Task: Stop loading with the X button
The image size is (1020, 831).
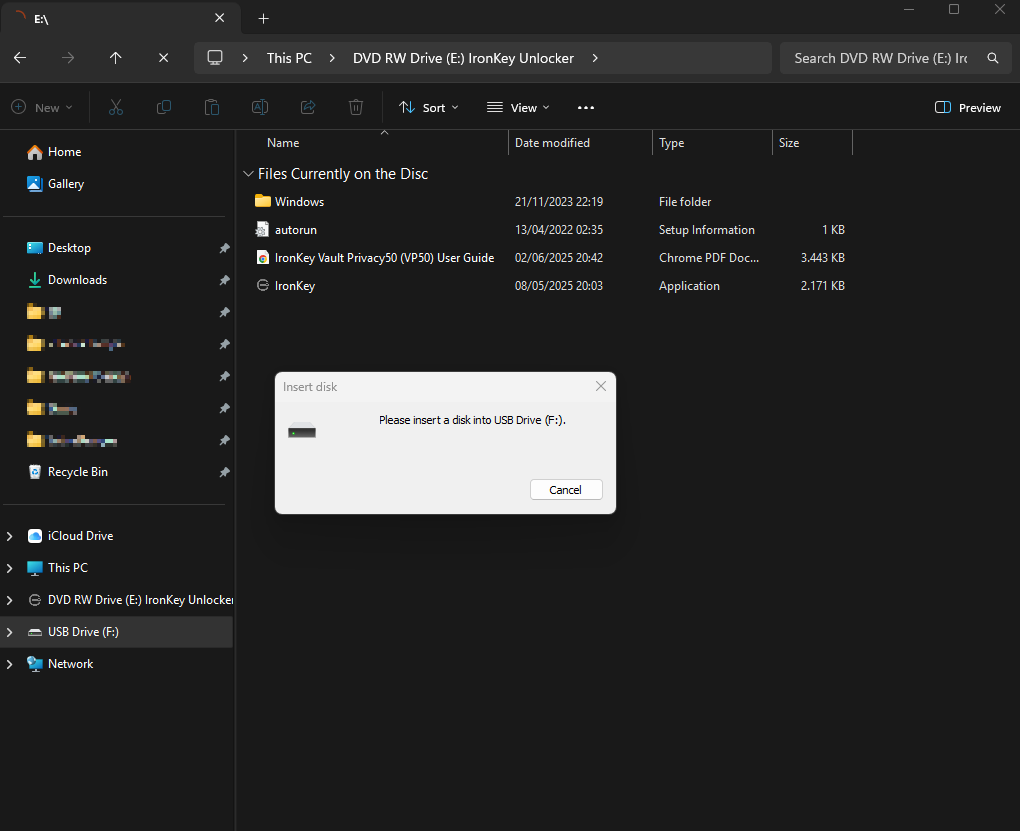Action: point(164,58)
